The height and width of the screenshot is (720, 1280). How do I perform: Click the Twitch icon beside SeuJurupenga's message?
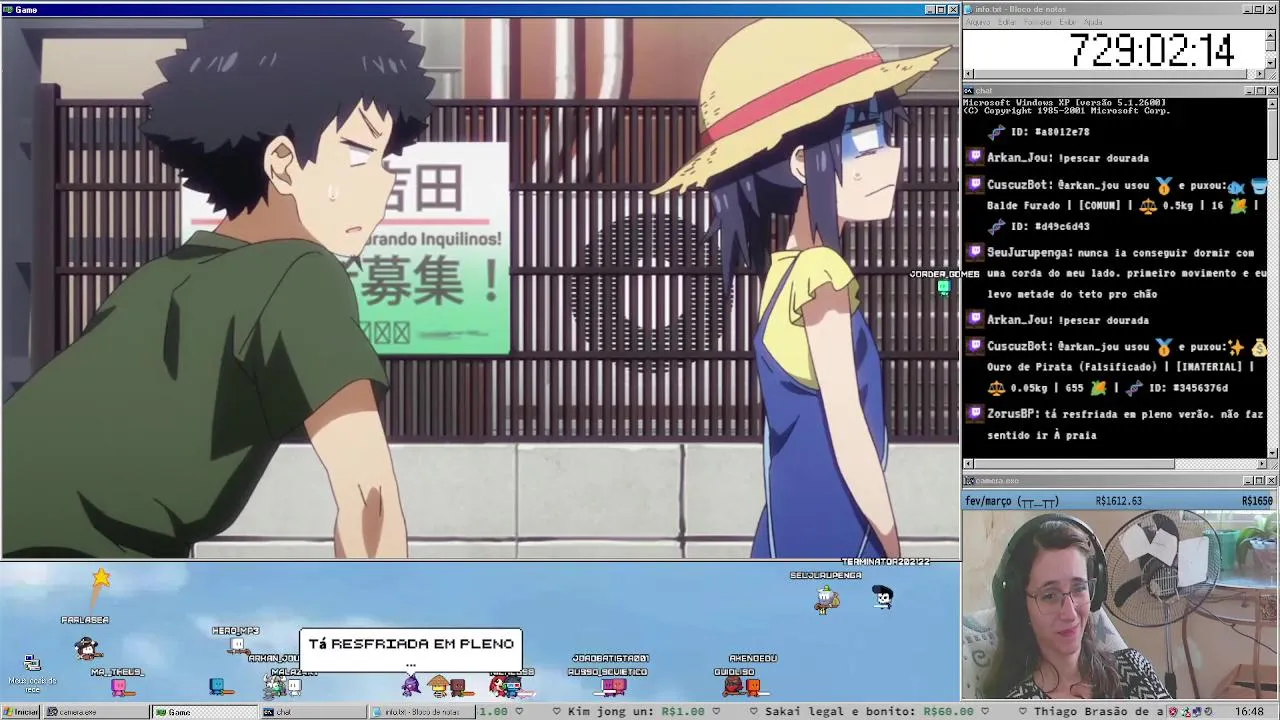[x=975, y=252]
